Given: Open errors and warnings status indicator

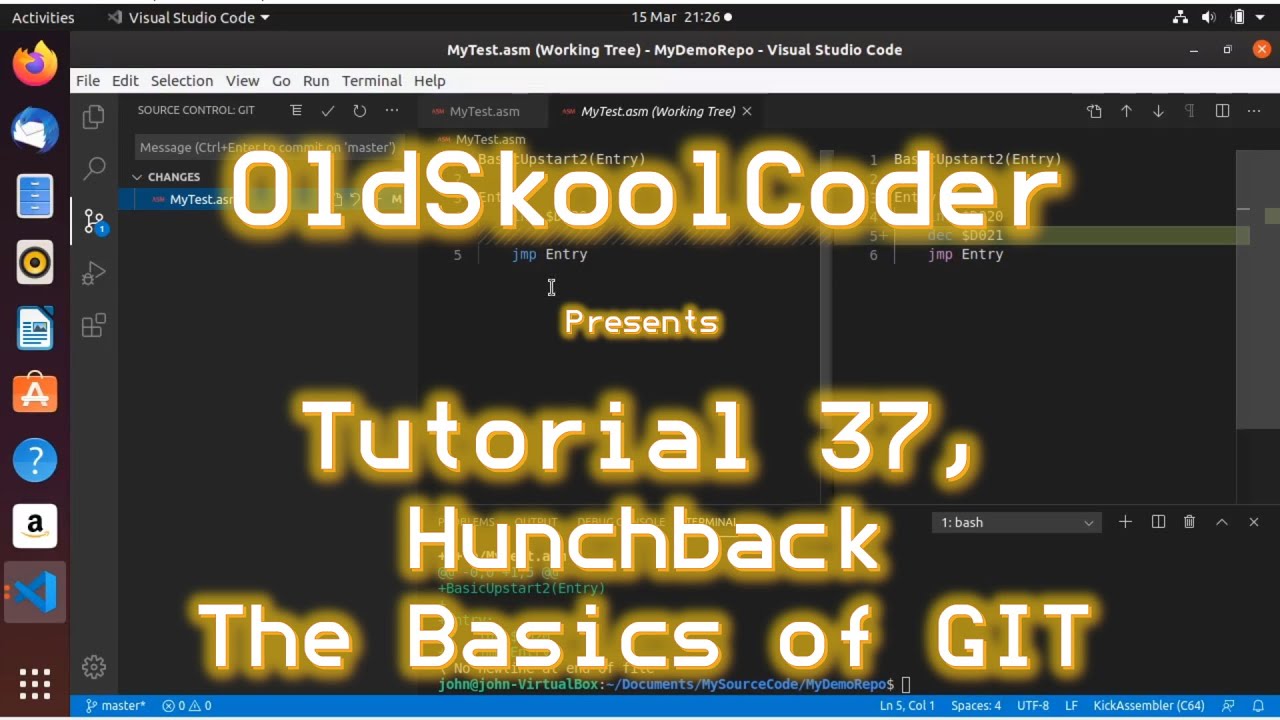Looking at the screenshot, I should click(186, 706).
